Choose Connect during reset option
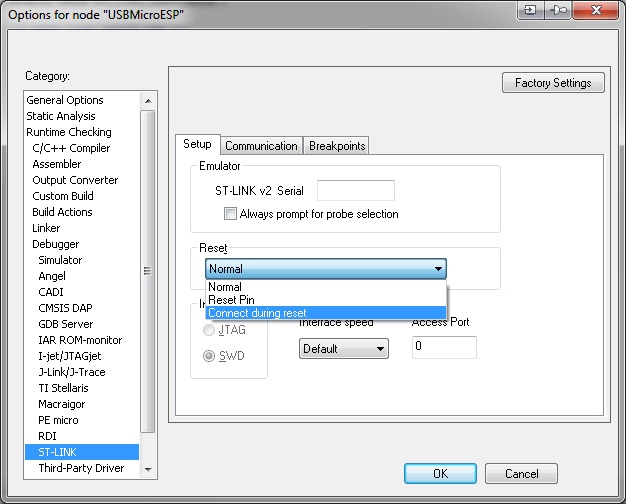 pos(325,313)
